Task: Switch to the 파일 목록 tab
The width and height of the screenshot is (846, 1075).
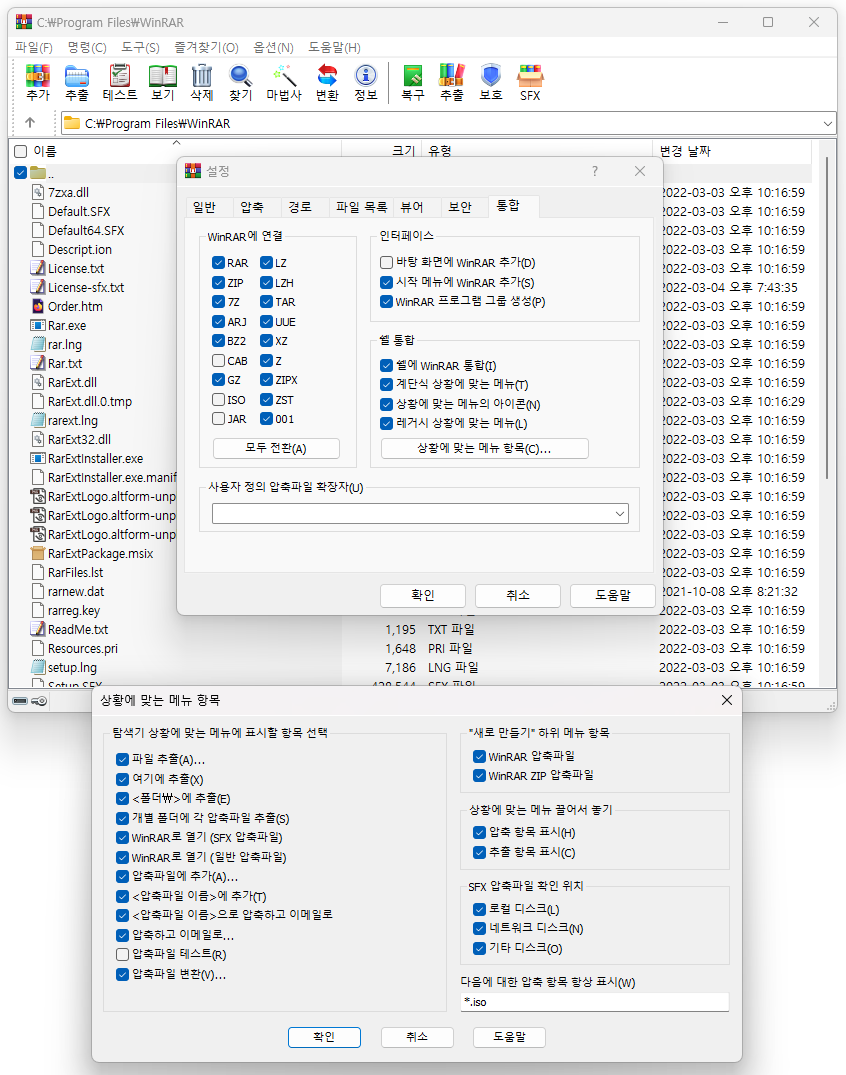Action: tap(361, 207)
